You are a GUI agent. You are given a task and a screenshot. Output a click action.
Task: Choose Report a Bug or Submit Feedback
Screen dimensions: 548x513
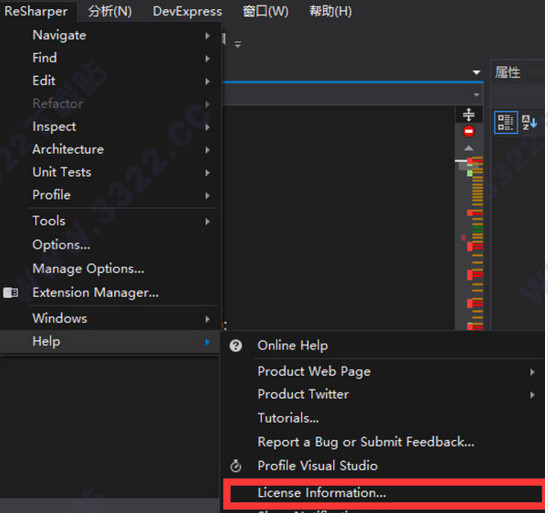tap(383, 442)
